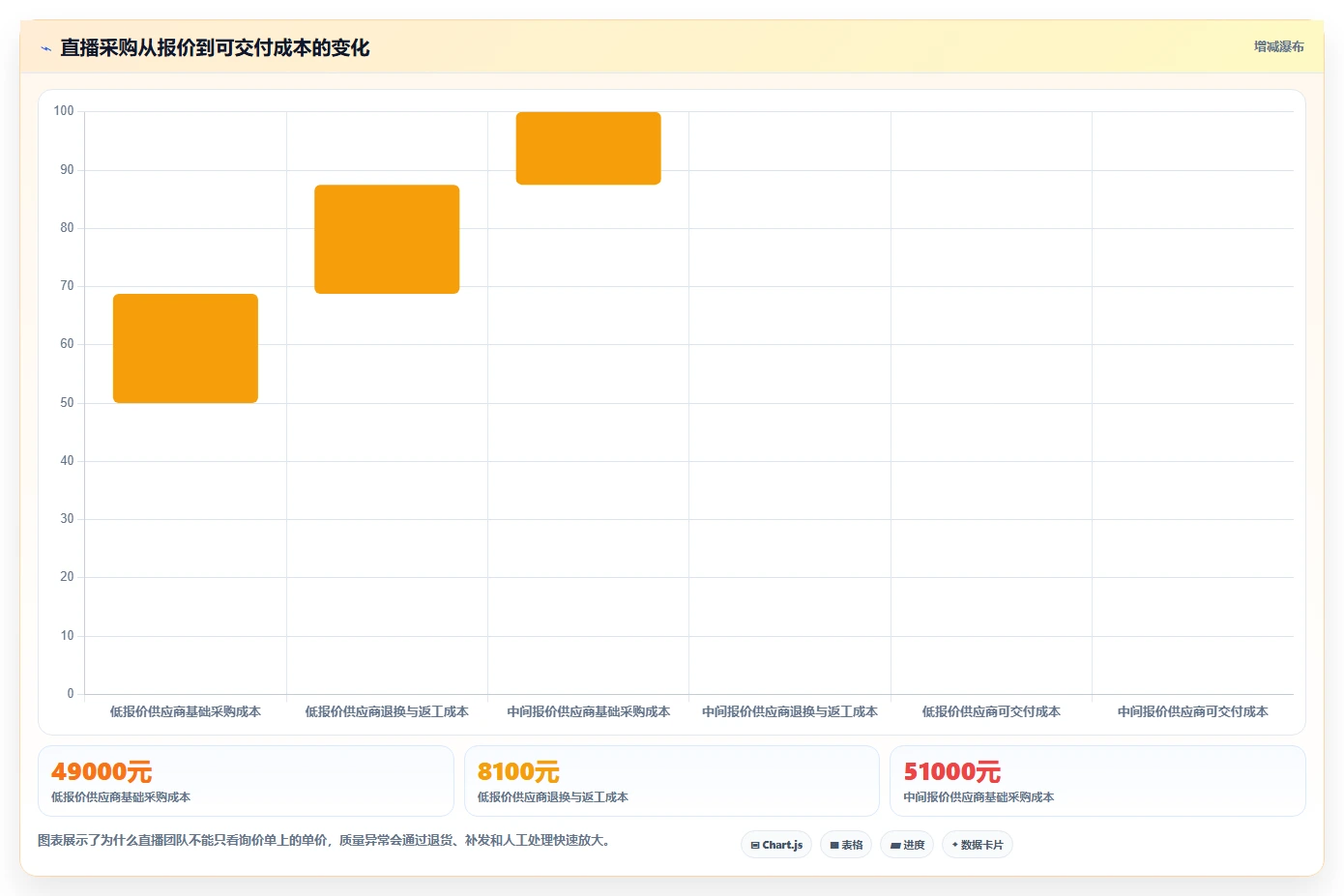Click x-axis label 中间报价供应商退换与返工成本
This screenshot has height=896, width=1344.
point(790,711)
